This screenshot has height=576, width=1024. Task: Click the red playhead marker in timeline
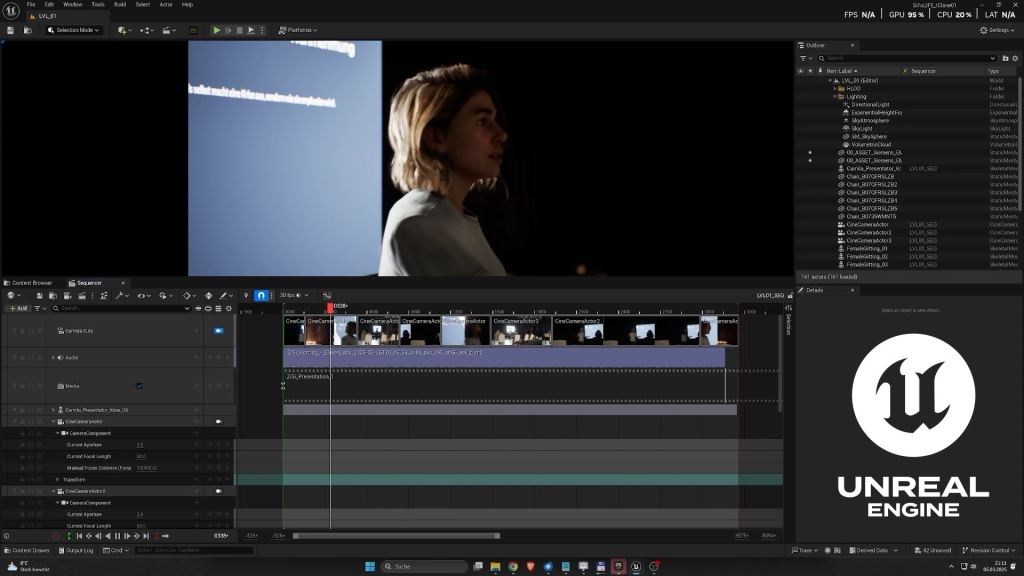coord(330,307)
